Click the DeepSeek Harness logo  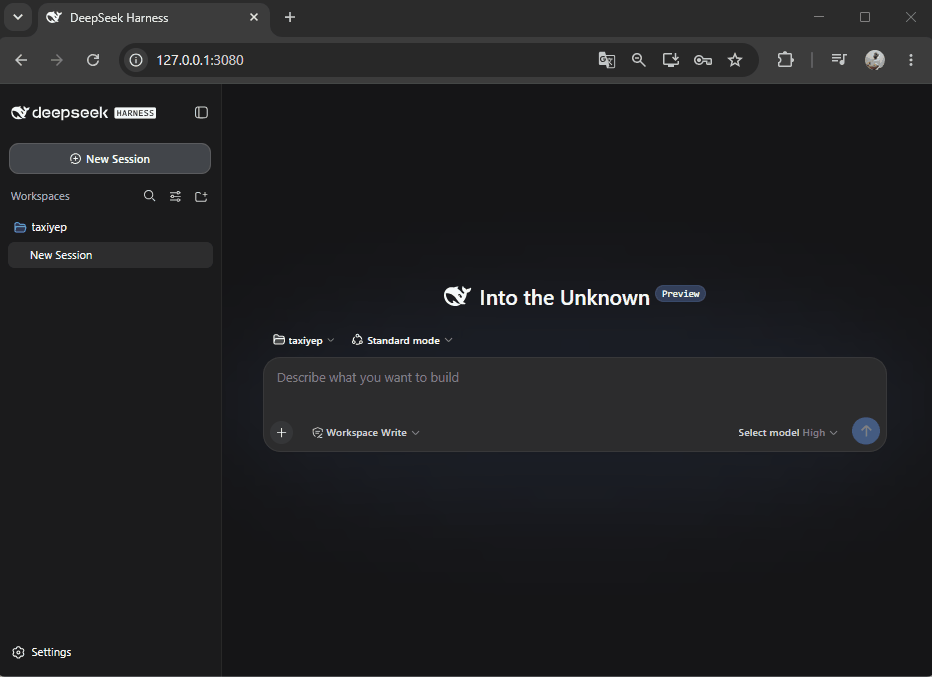click(83, 112)
